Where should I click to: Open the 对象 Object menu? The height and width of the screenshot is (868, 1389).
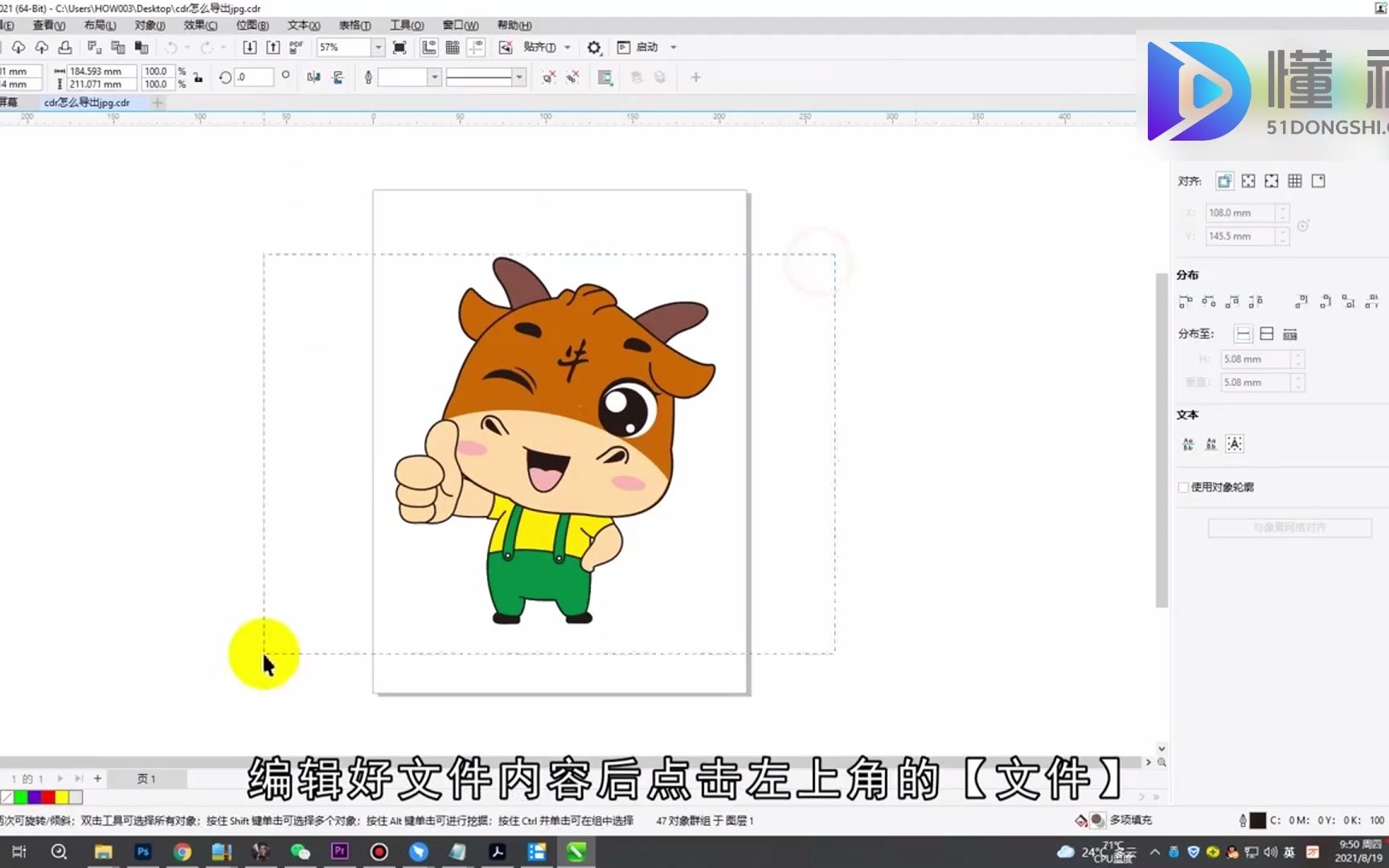coord(150,26)
